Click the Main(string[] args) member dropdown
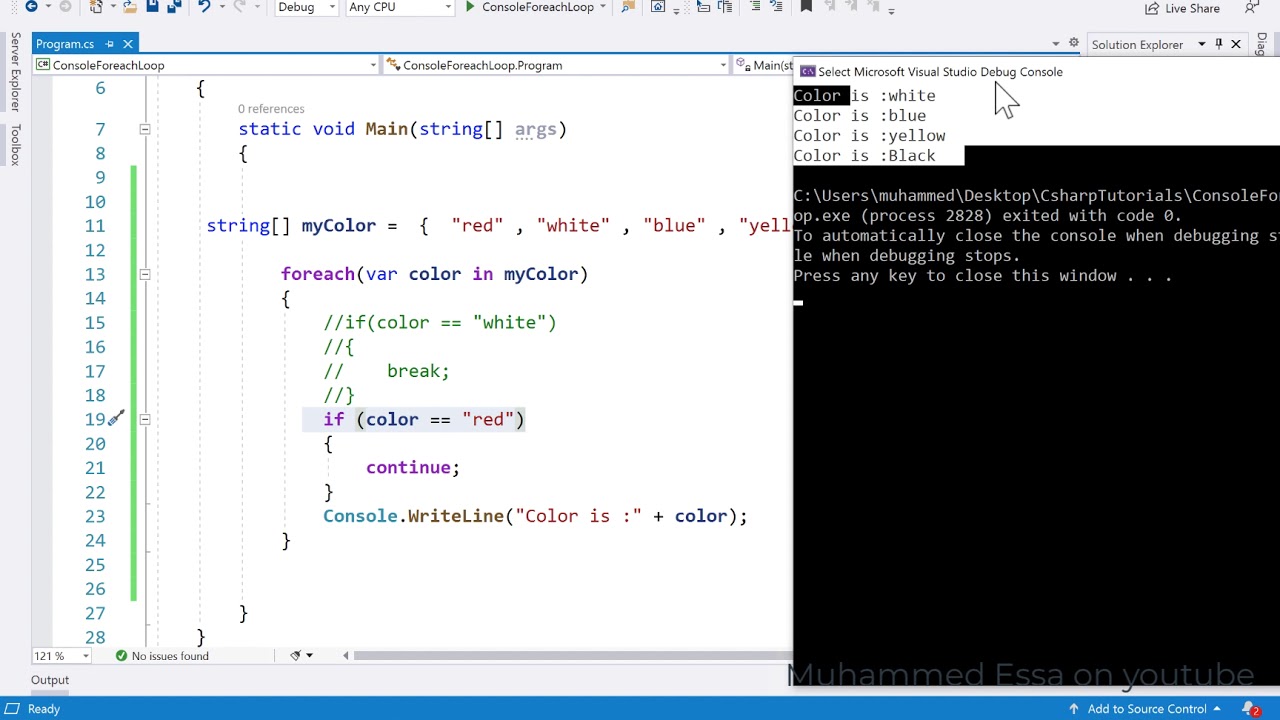Viewport: 1280px width, 720px height. (765, 65)
